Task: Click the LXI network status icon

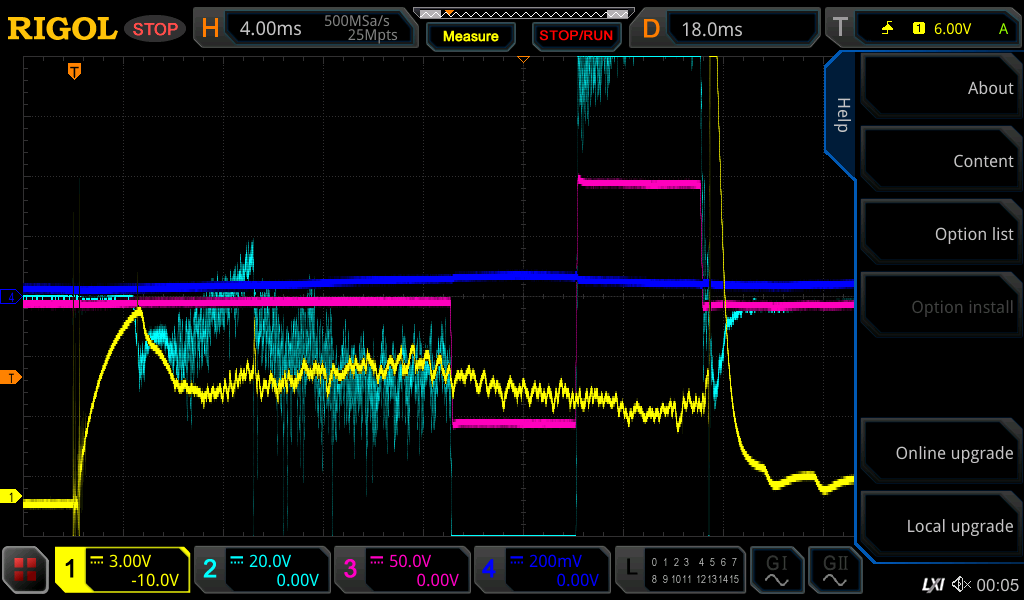Action: (932, 583)
